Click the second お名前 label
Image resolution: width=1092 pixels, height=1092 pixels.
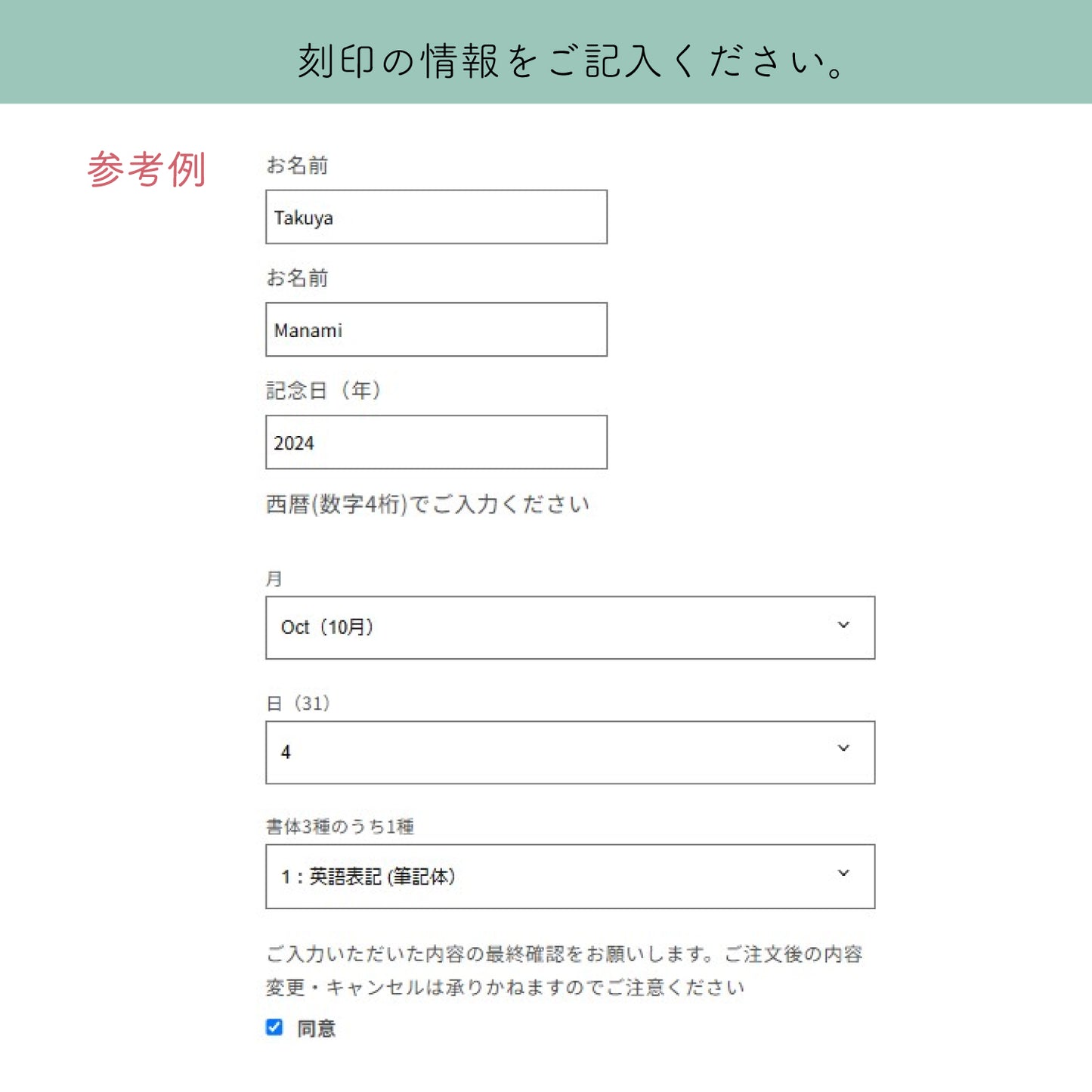[x=299, y=278]
